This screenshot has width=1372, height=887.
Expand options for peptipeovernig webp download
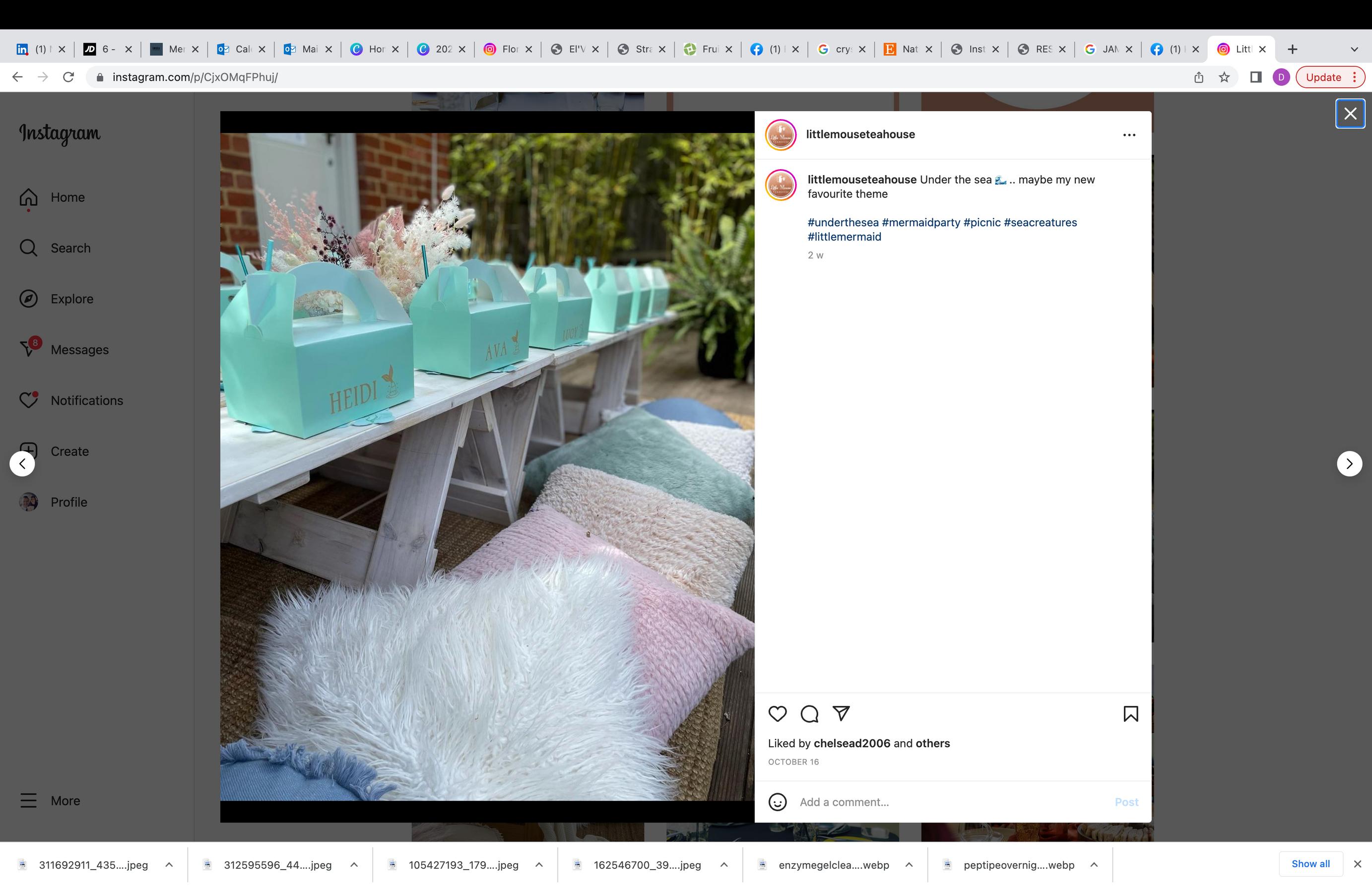[1093, 865]
